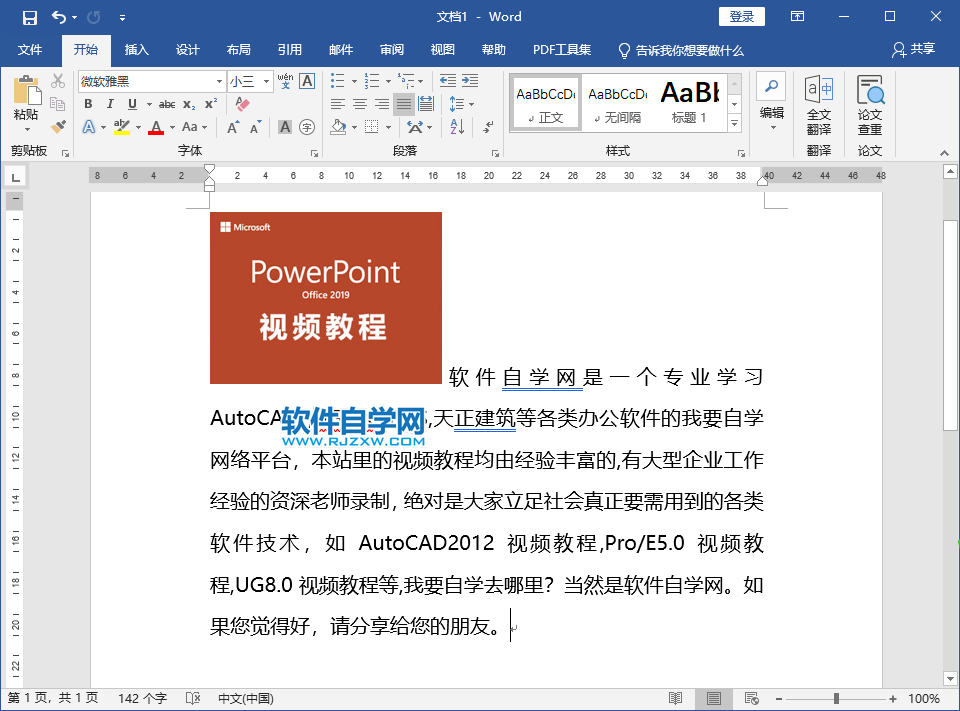Open the Font dialog launcher
This screenshot has width=960, height=711.
click(314, 153)
